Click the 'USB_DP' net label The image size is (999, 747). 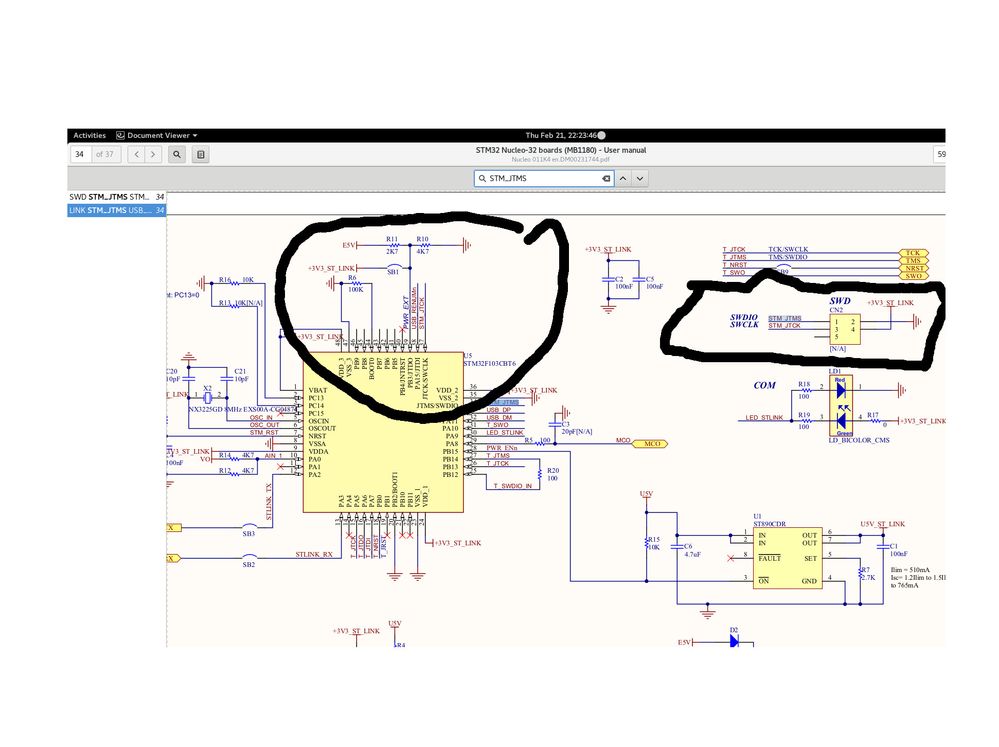[499, 410]
